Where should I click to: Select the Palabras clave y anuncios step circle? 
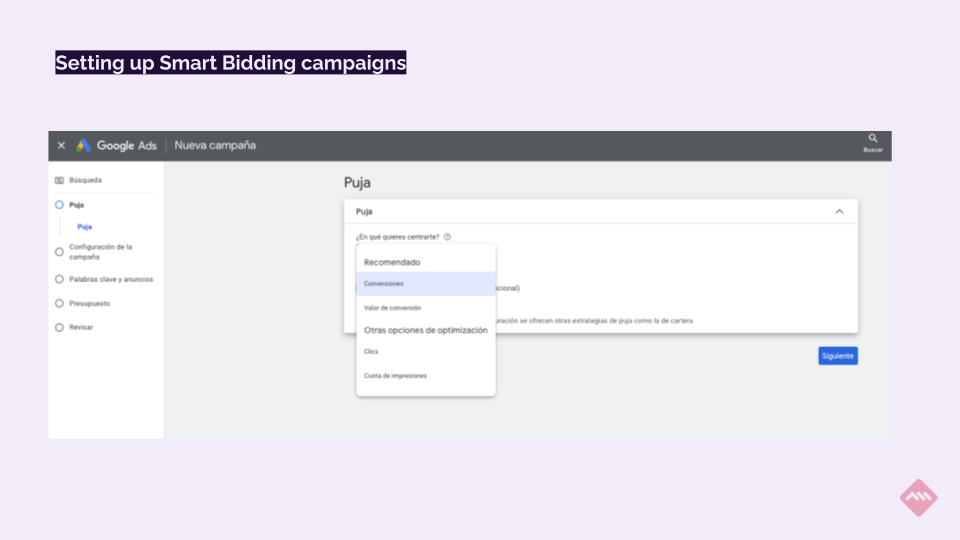(59, 279)
